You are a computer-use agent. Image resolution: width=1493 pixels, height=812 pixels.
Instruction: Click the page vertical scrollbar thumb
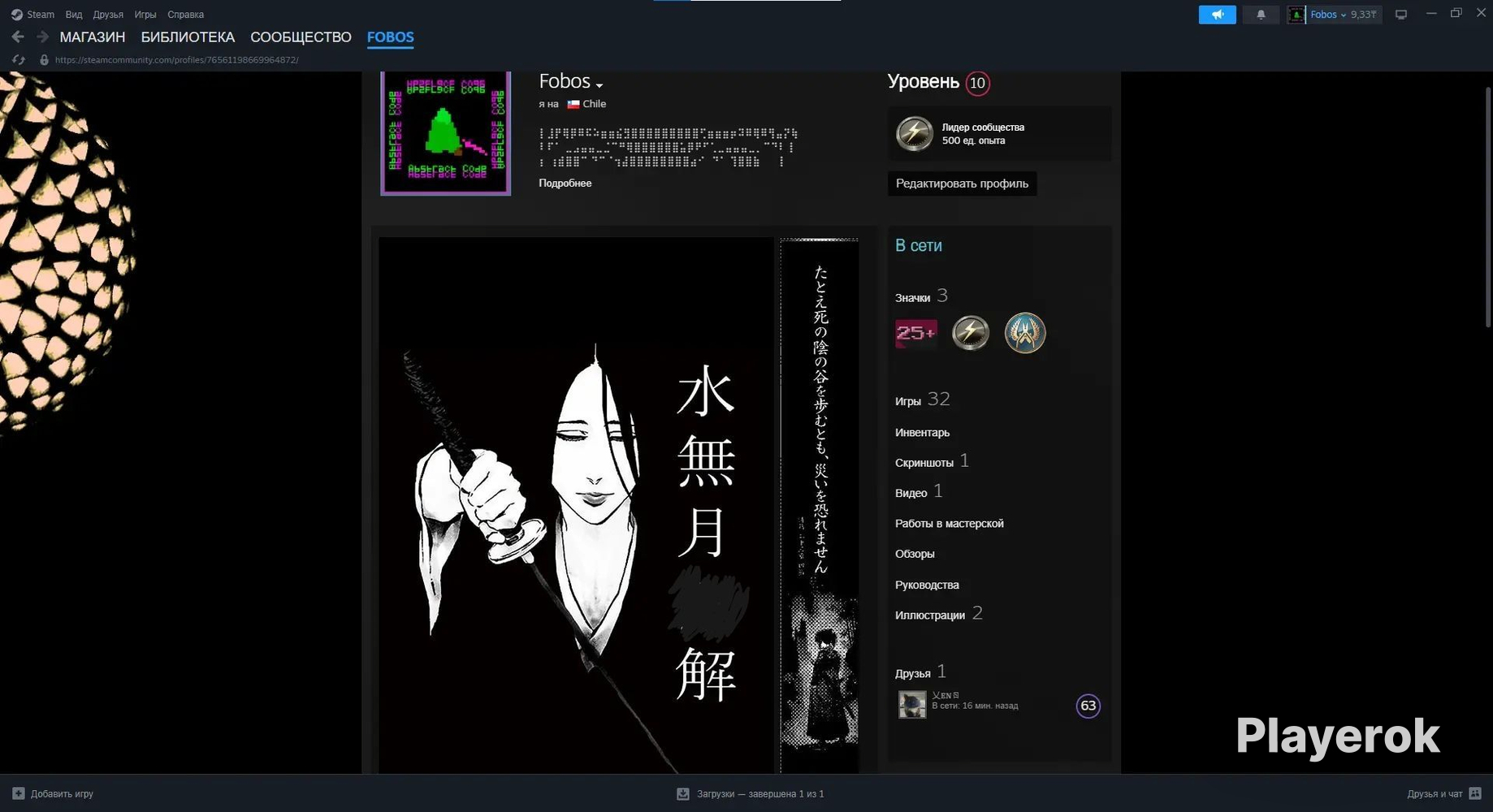(1487, 207)
